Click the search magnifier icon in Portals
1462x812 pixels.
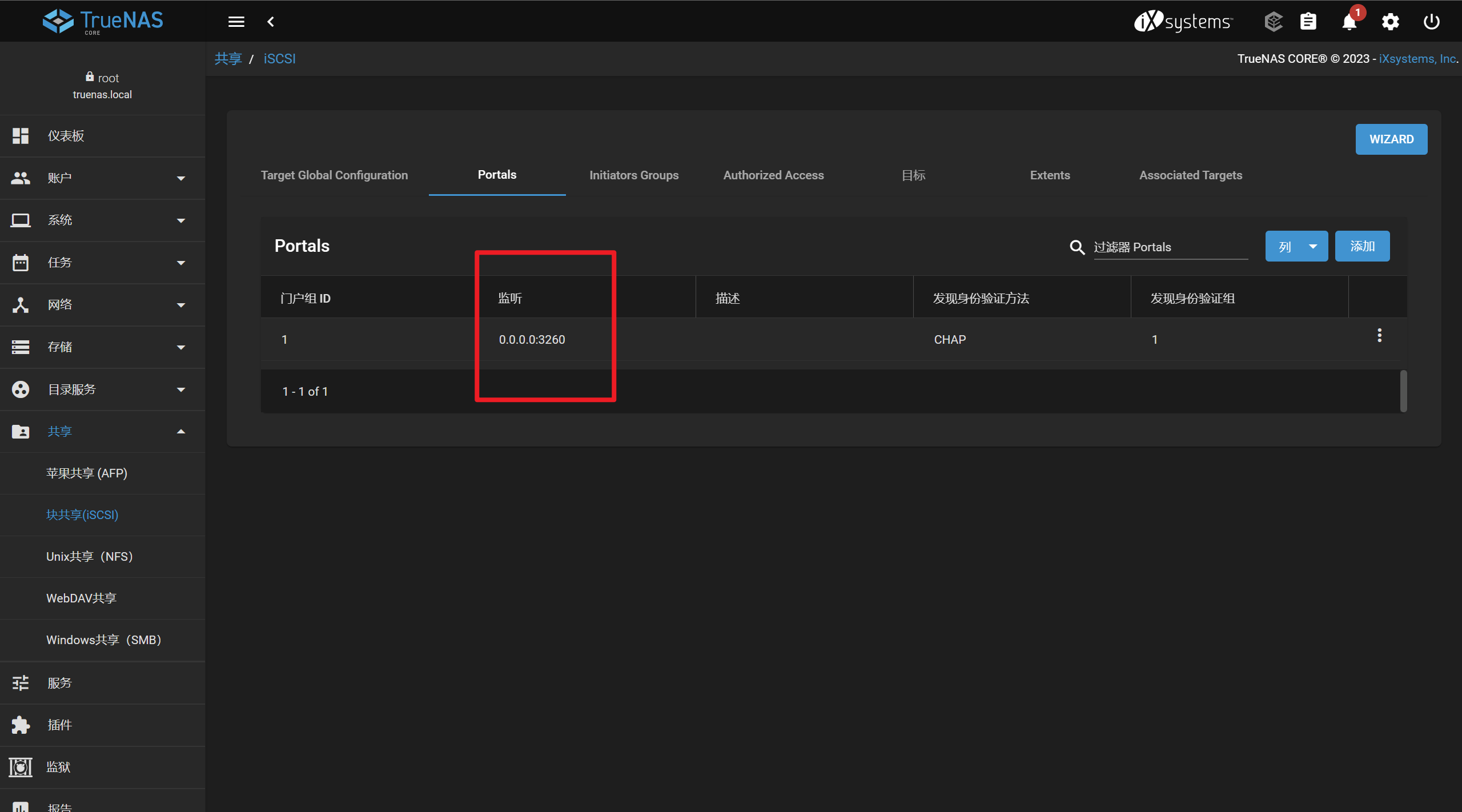click(x=1077, y=247)
